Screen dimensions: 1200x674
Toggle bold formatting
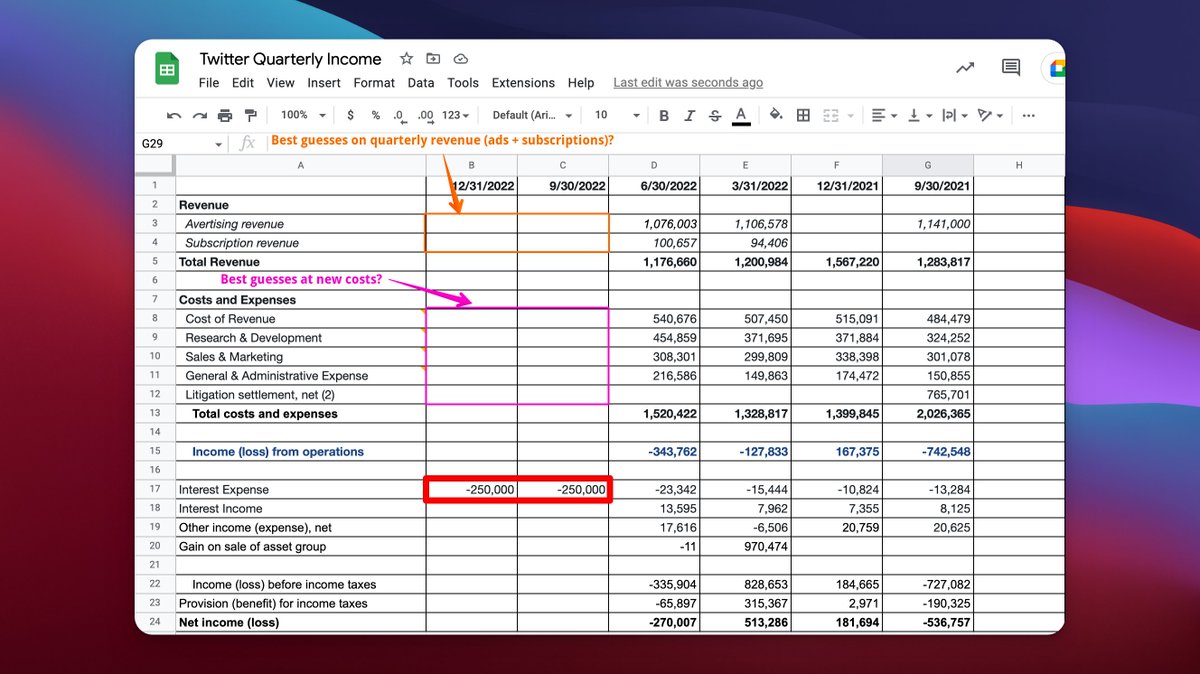[663, 116]
